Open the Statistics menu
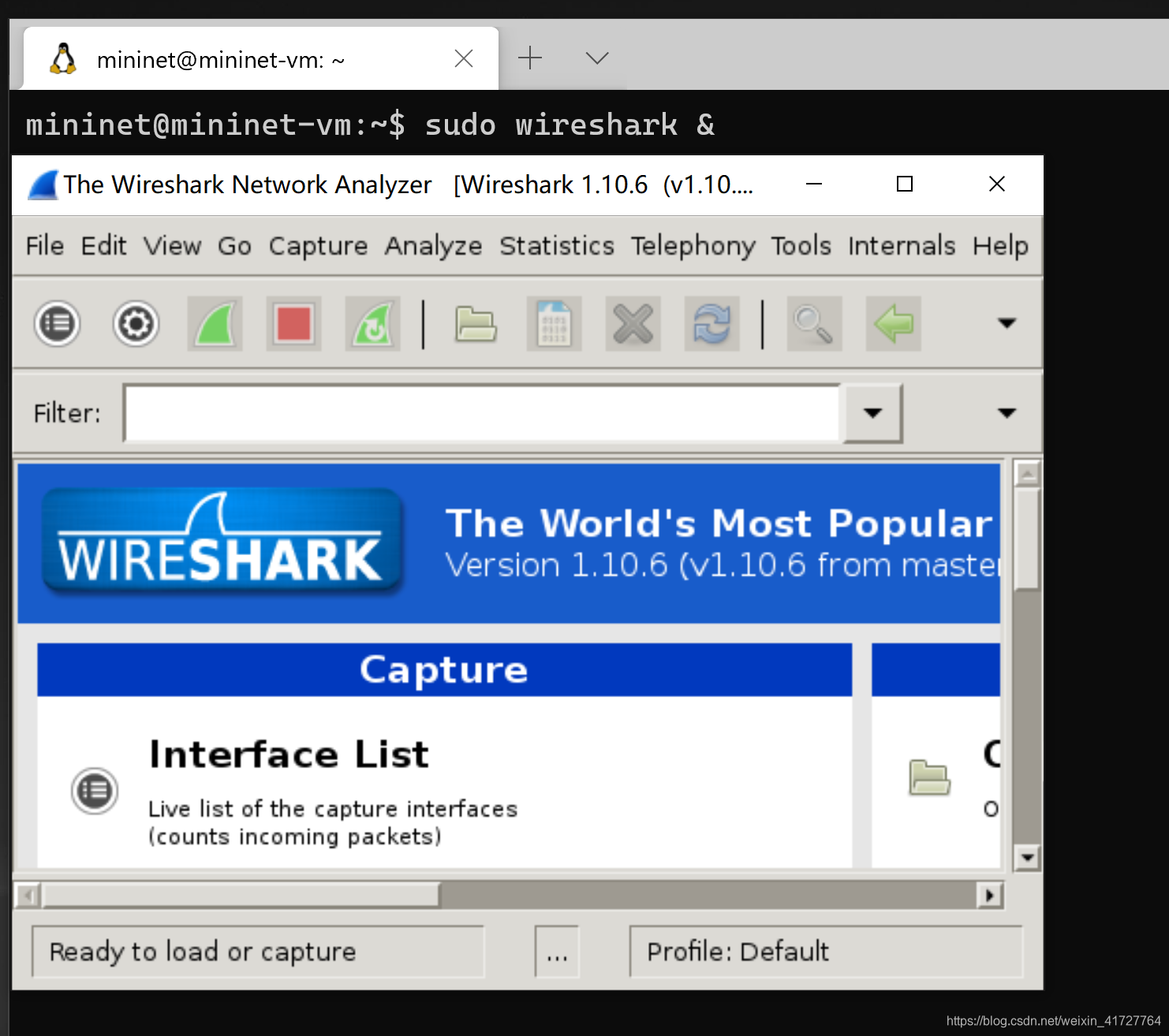This screenshot has height=1036, width=1169. point(557,246)
